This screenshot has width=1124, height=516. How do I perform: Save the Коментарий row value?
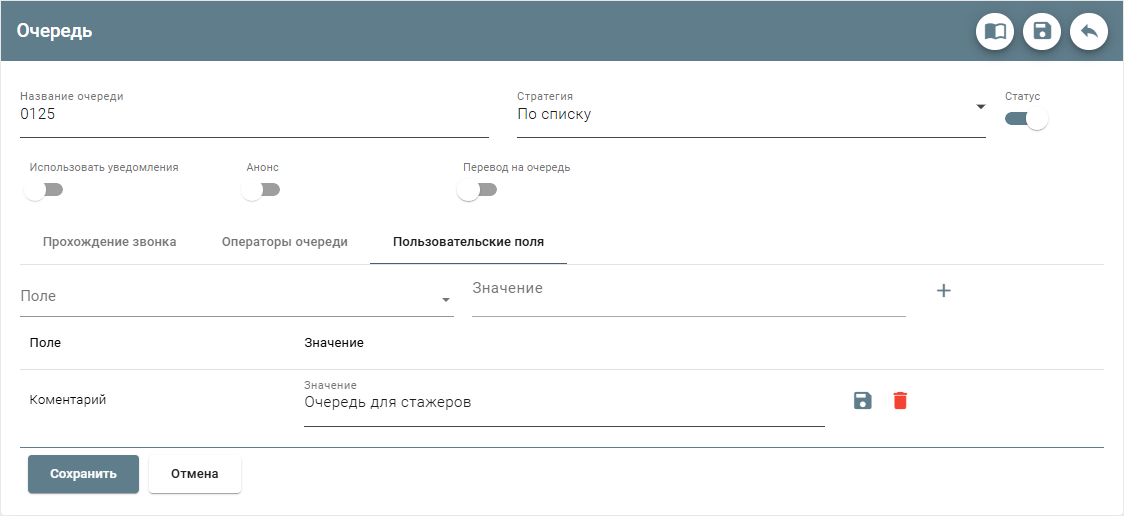[862, 401]
